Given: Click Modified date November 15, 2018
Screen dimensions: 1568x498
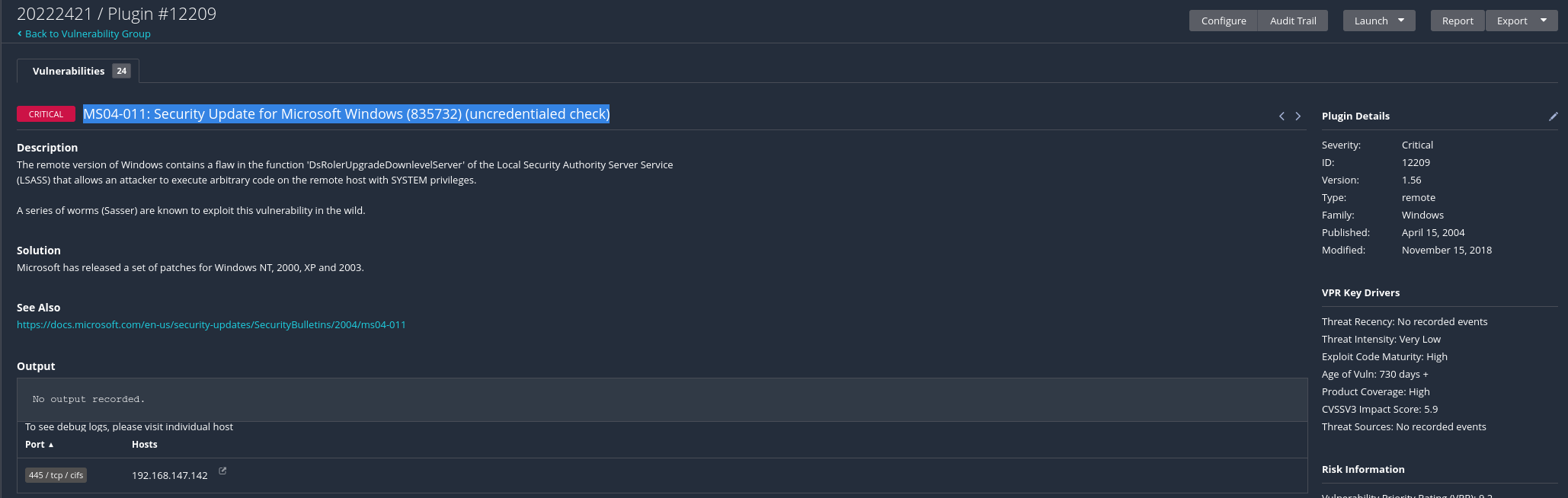Looking at the screenshot, I should point(1447,250).
